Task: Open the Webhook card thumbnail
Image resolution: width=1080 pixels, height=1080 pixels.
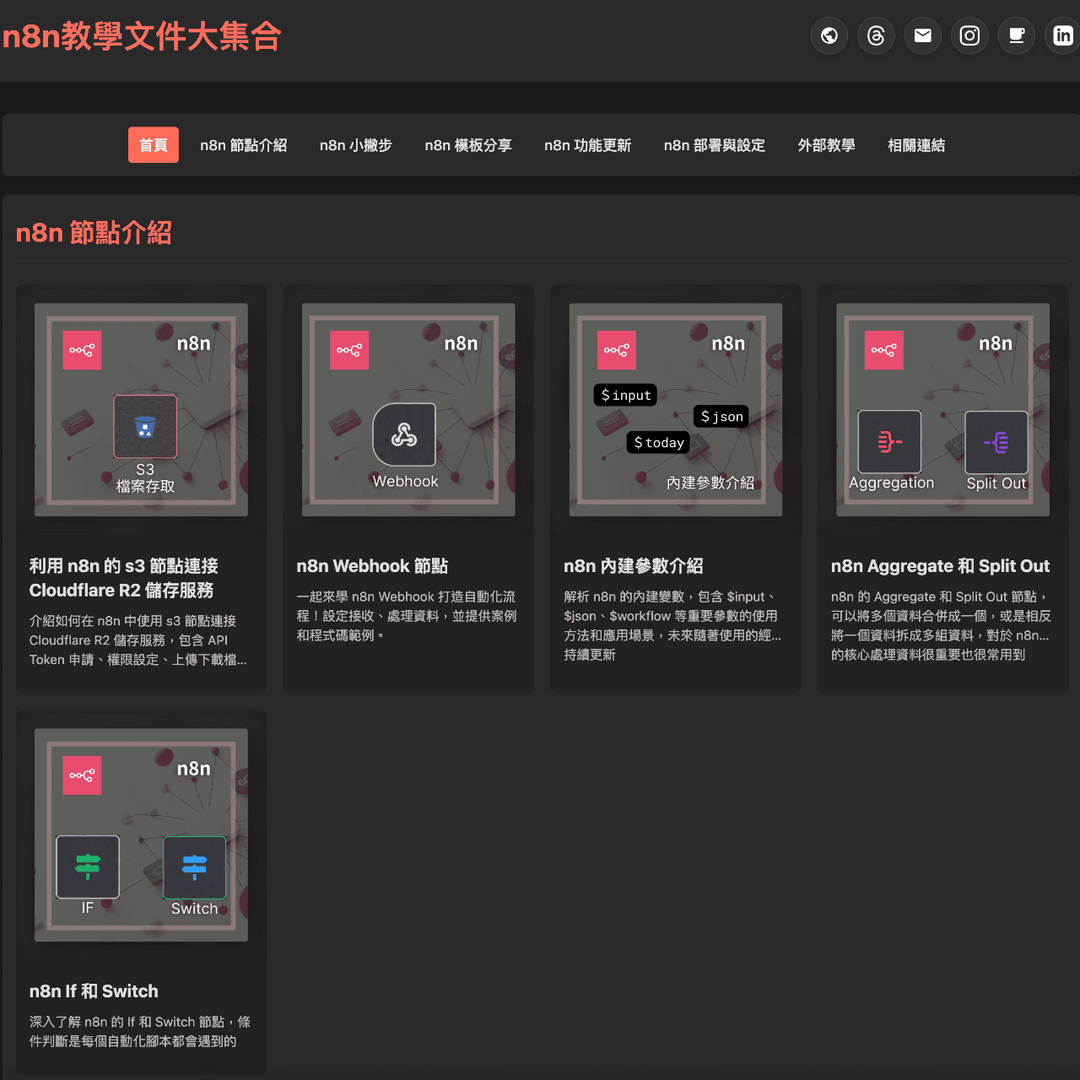Action: point(408,410)
